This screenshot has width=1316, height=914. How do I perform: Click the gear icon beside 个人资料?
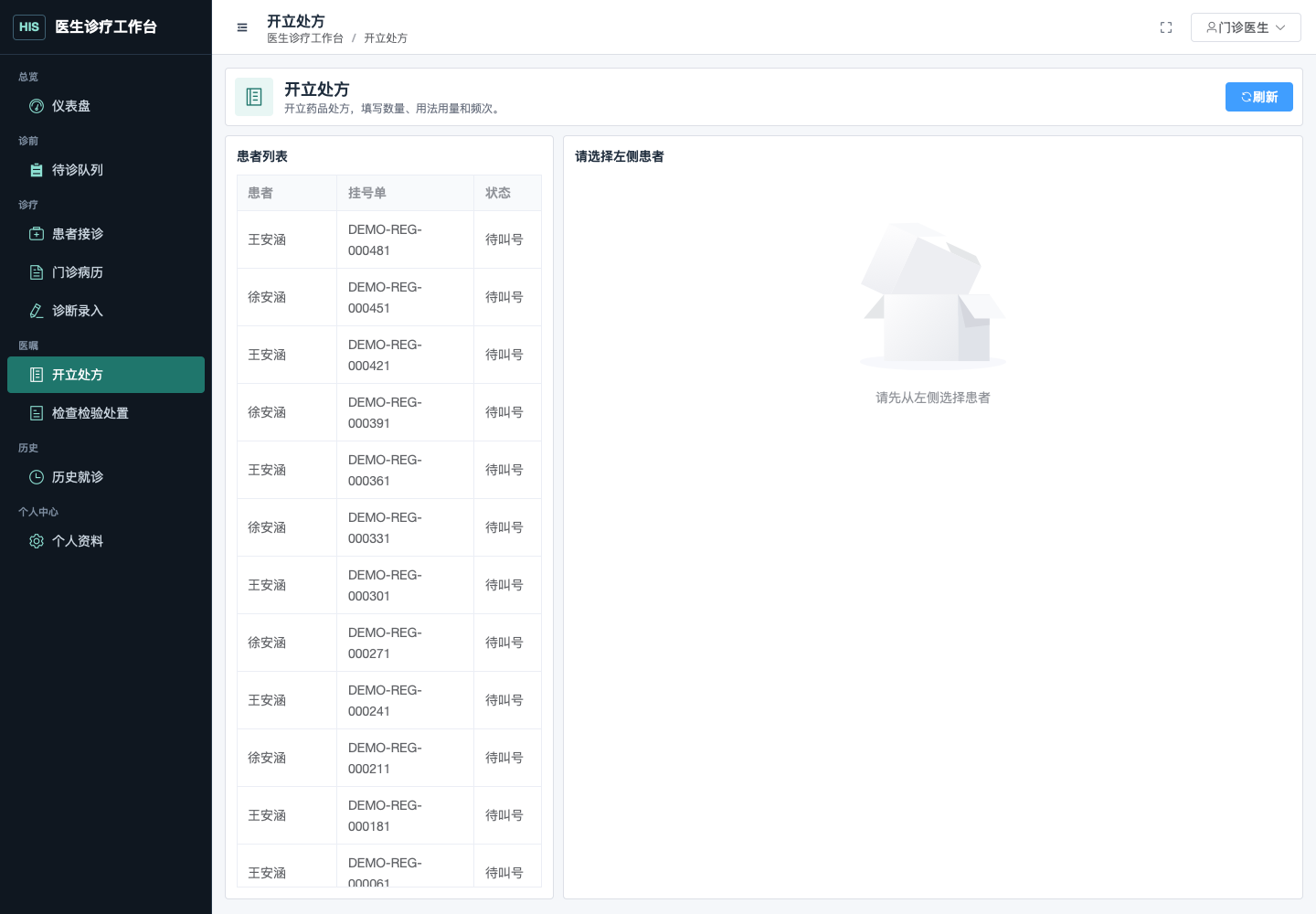[x=37, y=541]
